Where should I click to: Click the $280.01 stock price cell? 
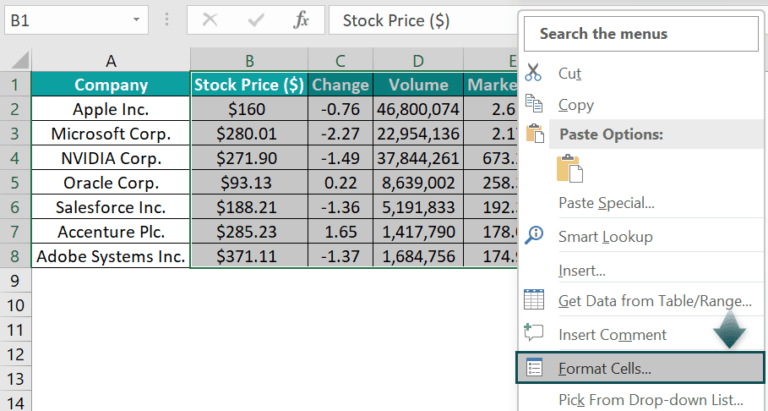click(249, 133)
